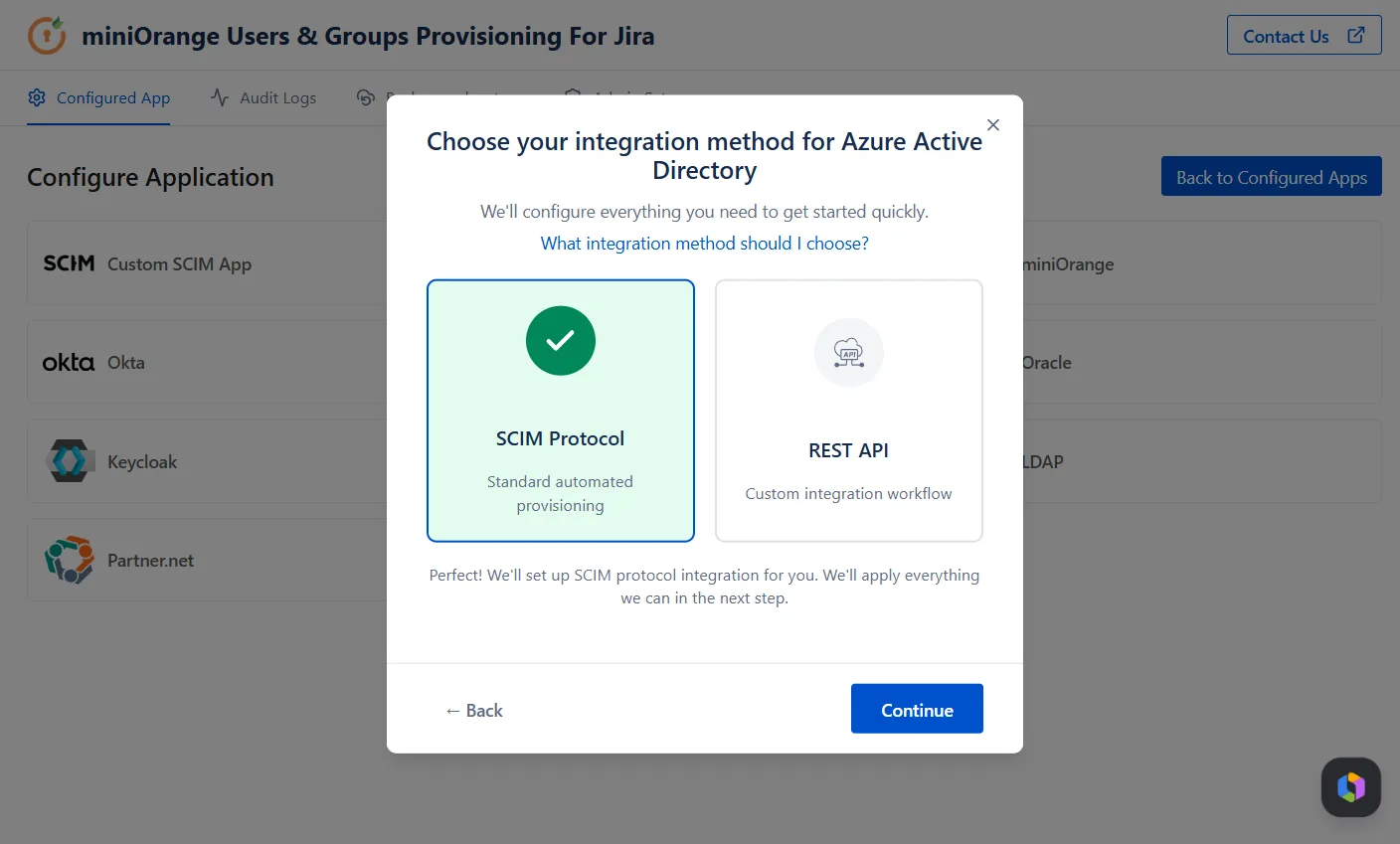Click the Partner.net colorful logo
The height and width of the screenshot is (844, 1400).
[70, 560]
